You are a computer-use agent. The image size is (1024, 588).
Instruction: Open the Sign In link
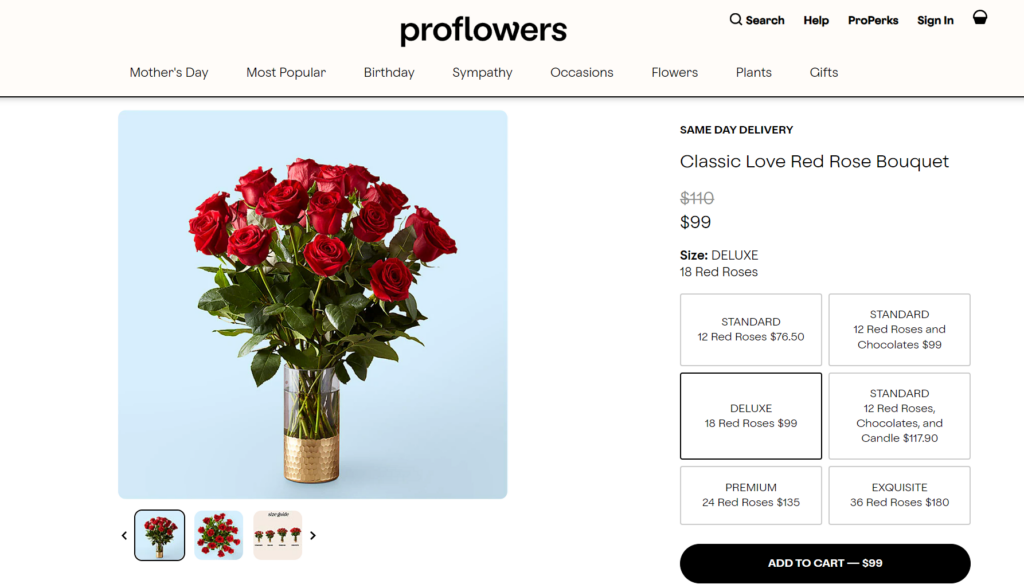(935, 21)
